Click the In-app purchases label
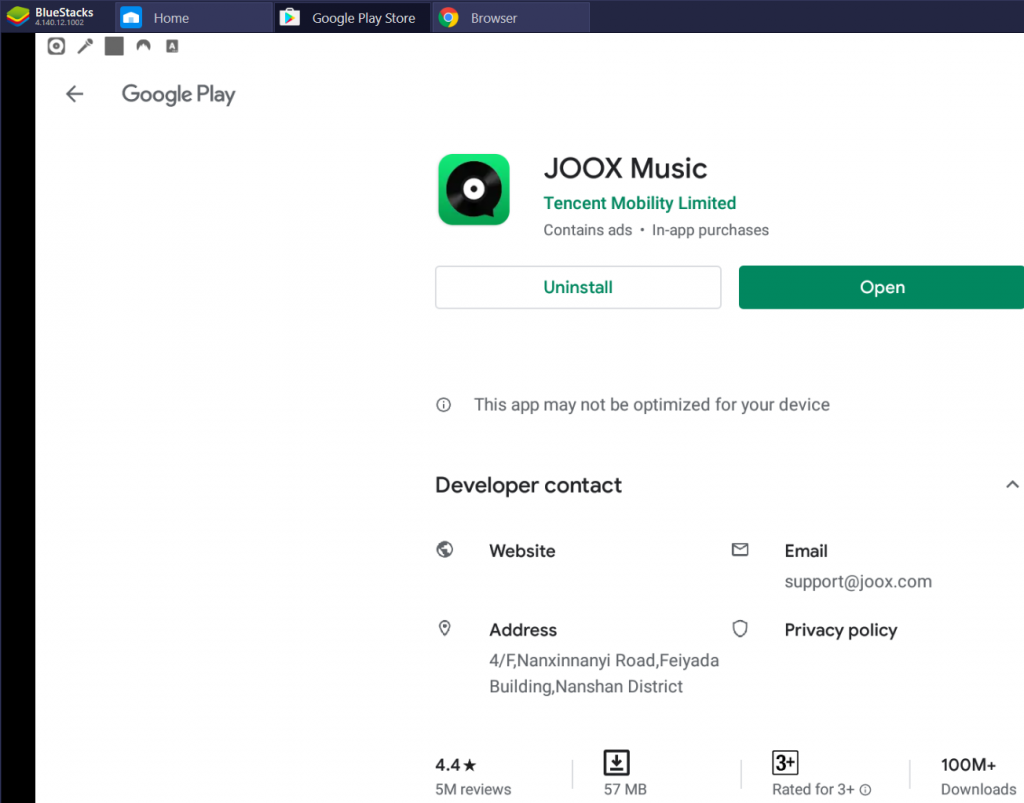Image resolution: width=1024 pixels, height=803 pixels. point(710,230)
